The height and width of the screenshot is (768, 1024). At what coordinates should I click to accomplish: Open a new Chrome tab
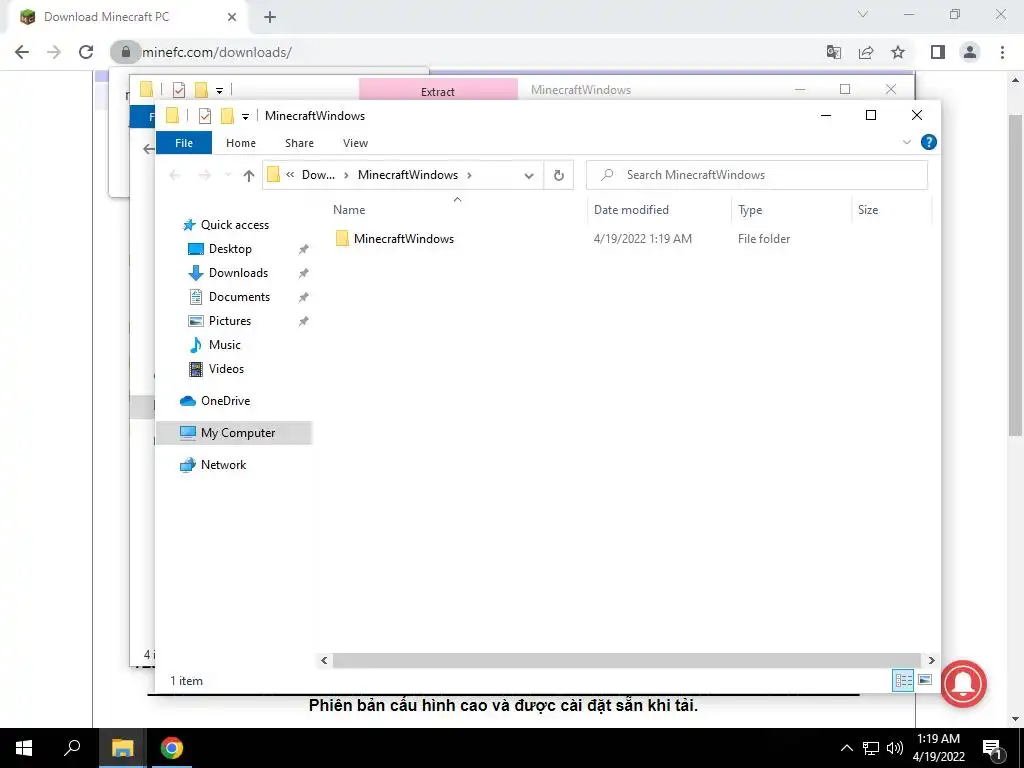coord(270,17)
